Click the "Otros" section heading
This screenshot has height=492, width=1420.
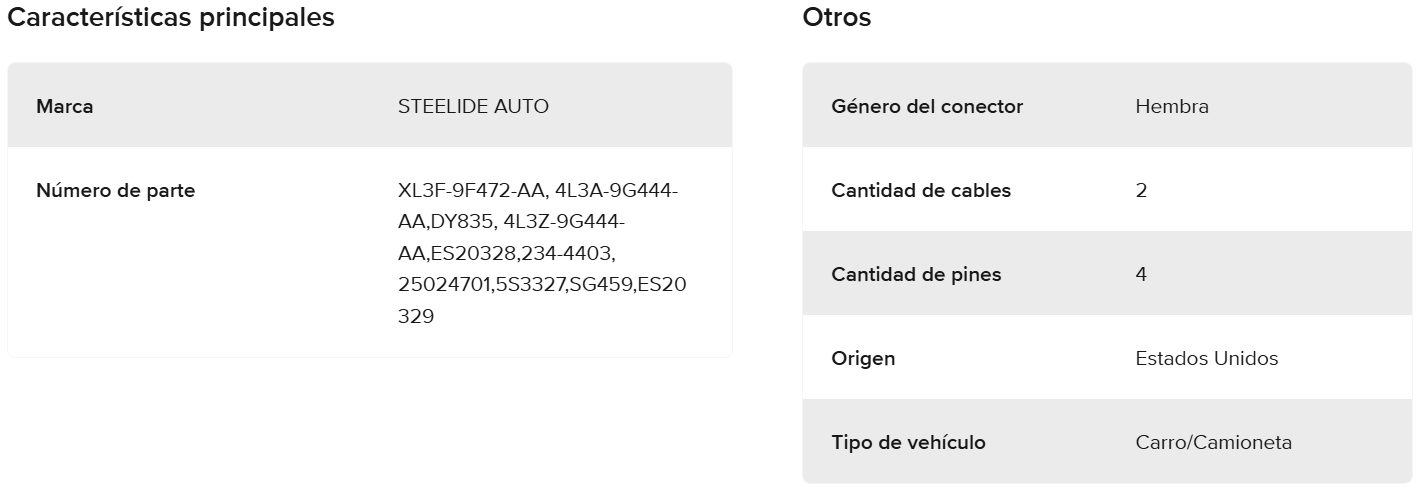tap(836, 18)
